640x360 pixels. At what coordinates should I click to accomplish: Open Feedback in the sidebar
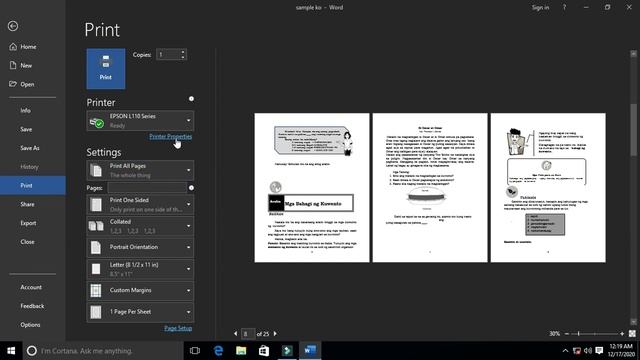(x=33, y=306)
